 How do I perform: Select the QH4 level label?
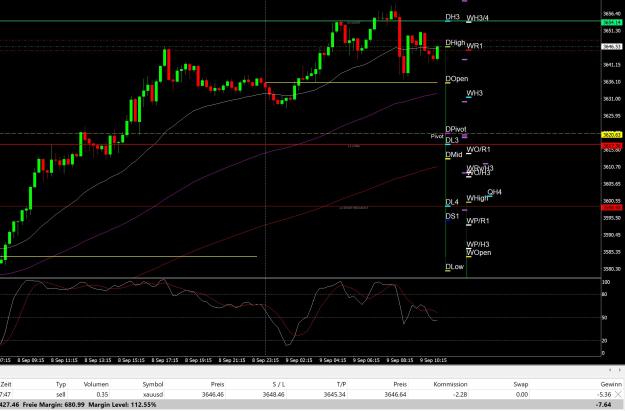(494, 193)
